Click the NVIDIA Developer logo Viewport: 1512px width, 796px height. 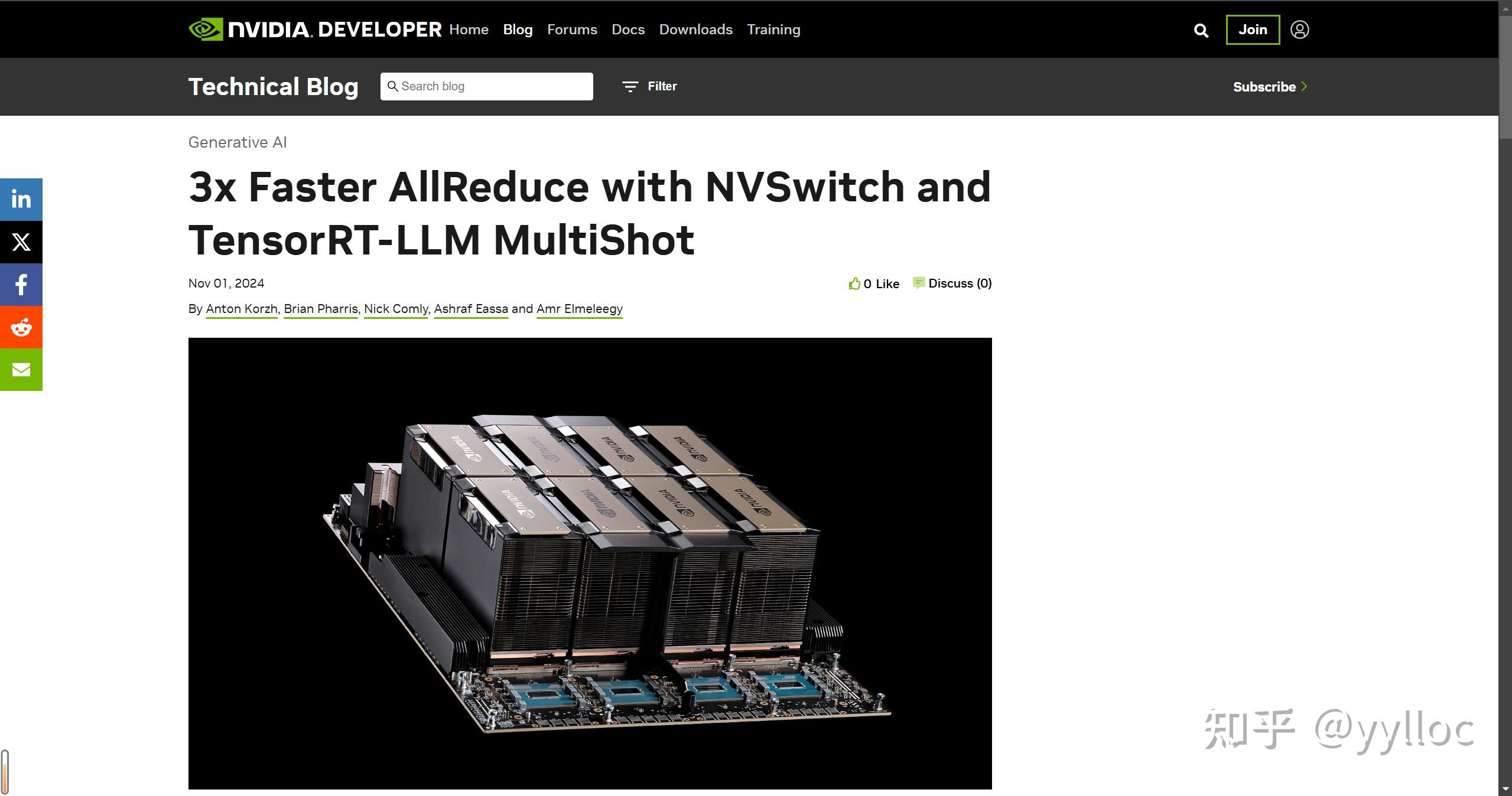tap(314, 30)
